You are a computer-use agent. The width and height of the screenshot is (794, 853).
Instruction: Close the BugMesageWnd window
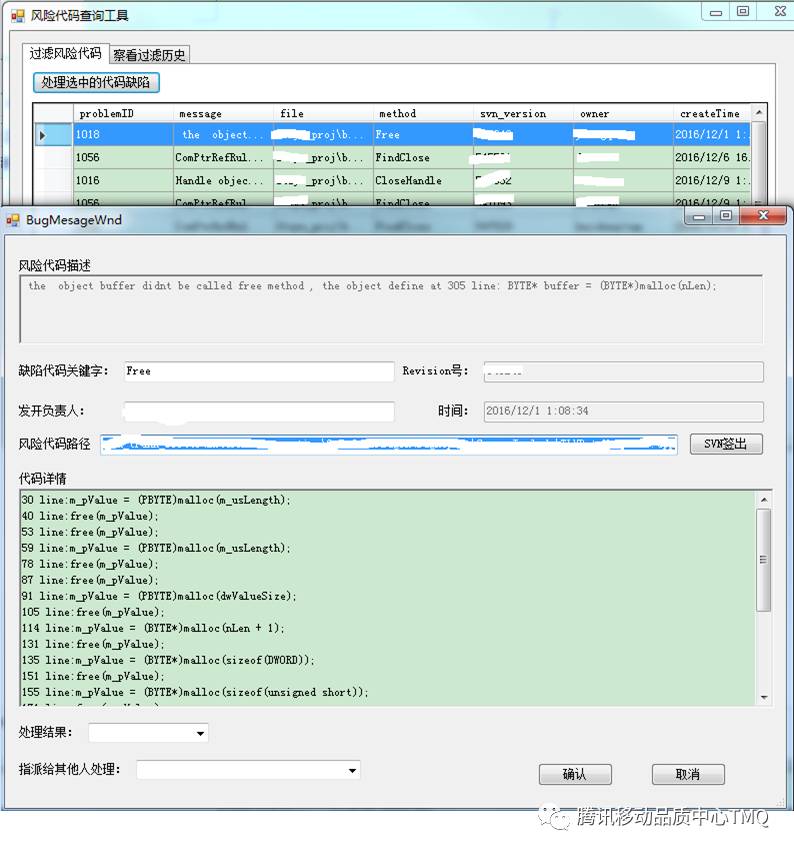[763, 217]
